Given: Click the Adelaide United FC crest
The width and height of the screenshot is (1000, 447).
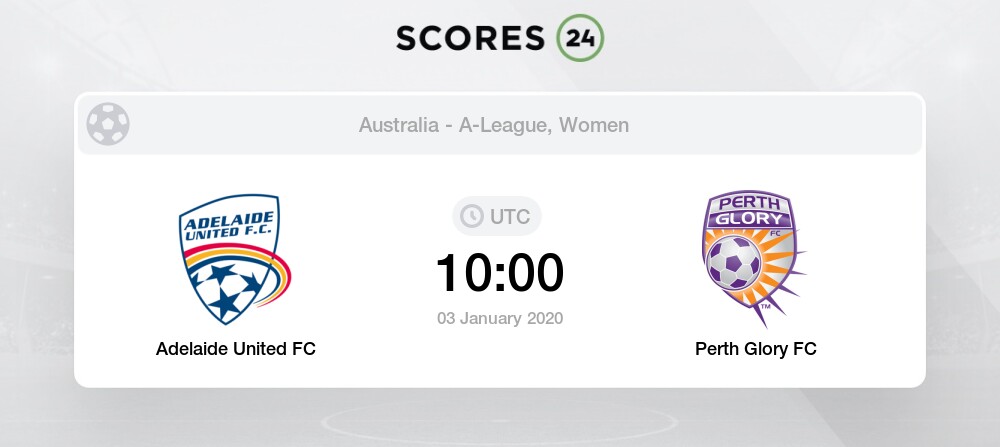Looking at the screenshot, I should click(235, 259).
